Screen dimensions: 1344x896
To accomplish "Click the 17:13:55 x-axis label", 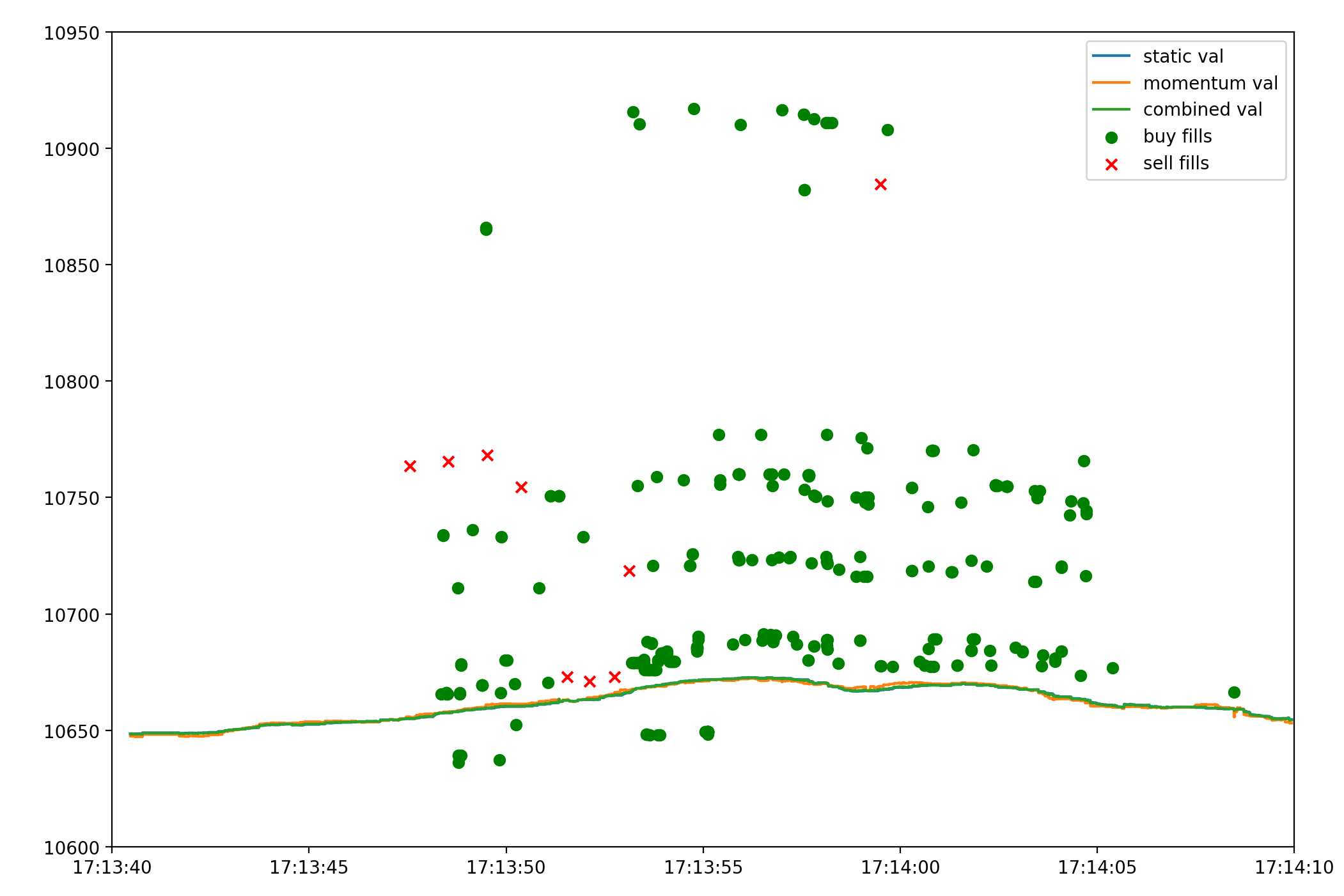I will click(703, 867).
